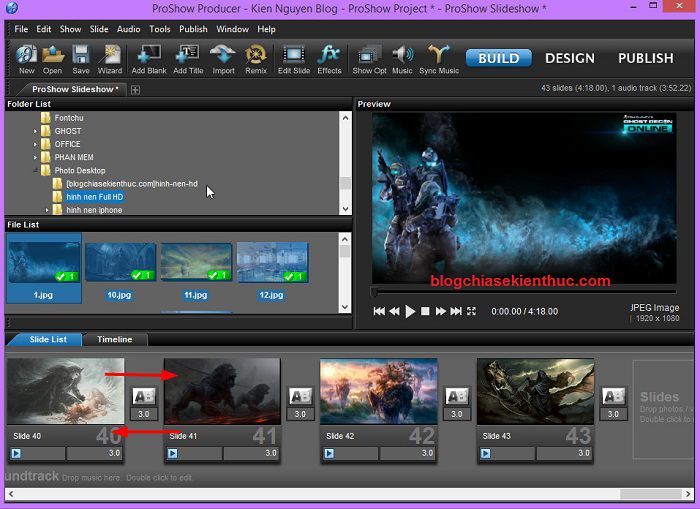Expand the hinh nen iphone folder
The height and width of the screenshot is (509, 700).
tap(47, 210)
